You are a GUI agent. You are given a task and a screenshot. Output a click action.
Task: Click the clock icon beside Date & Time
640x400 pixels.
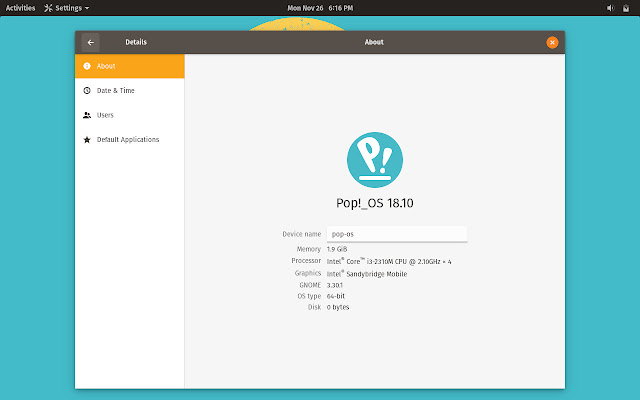[87, 91]
